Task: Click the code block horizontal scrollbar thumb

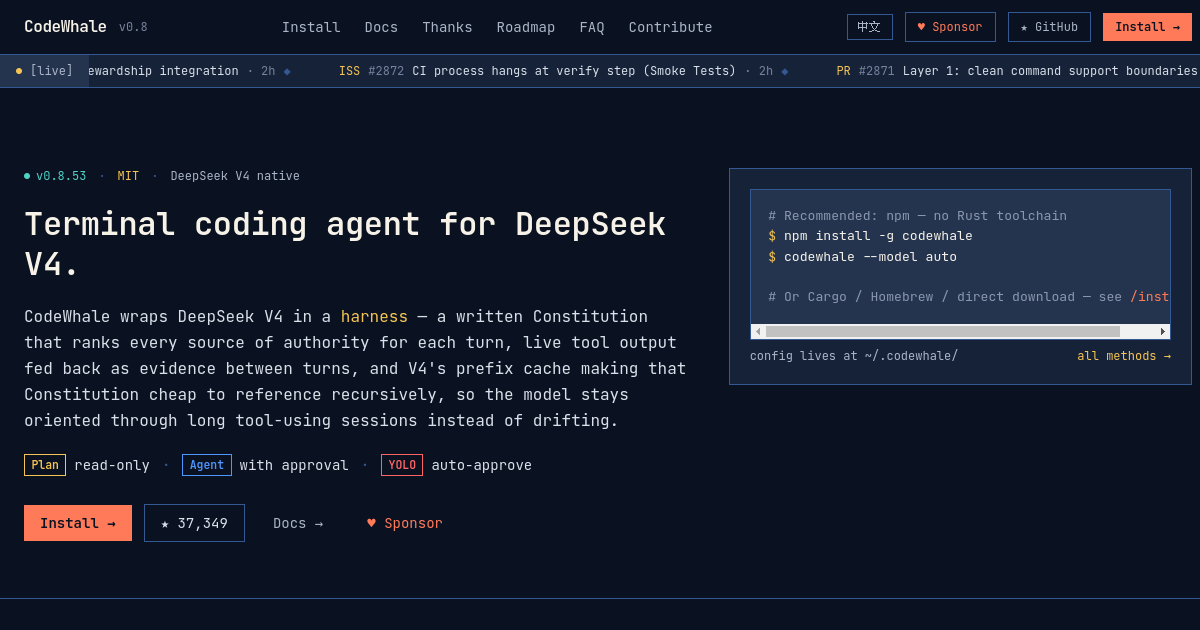Action: [943, 331]
